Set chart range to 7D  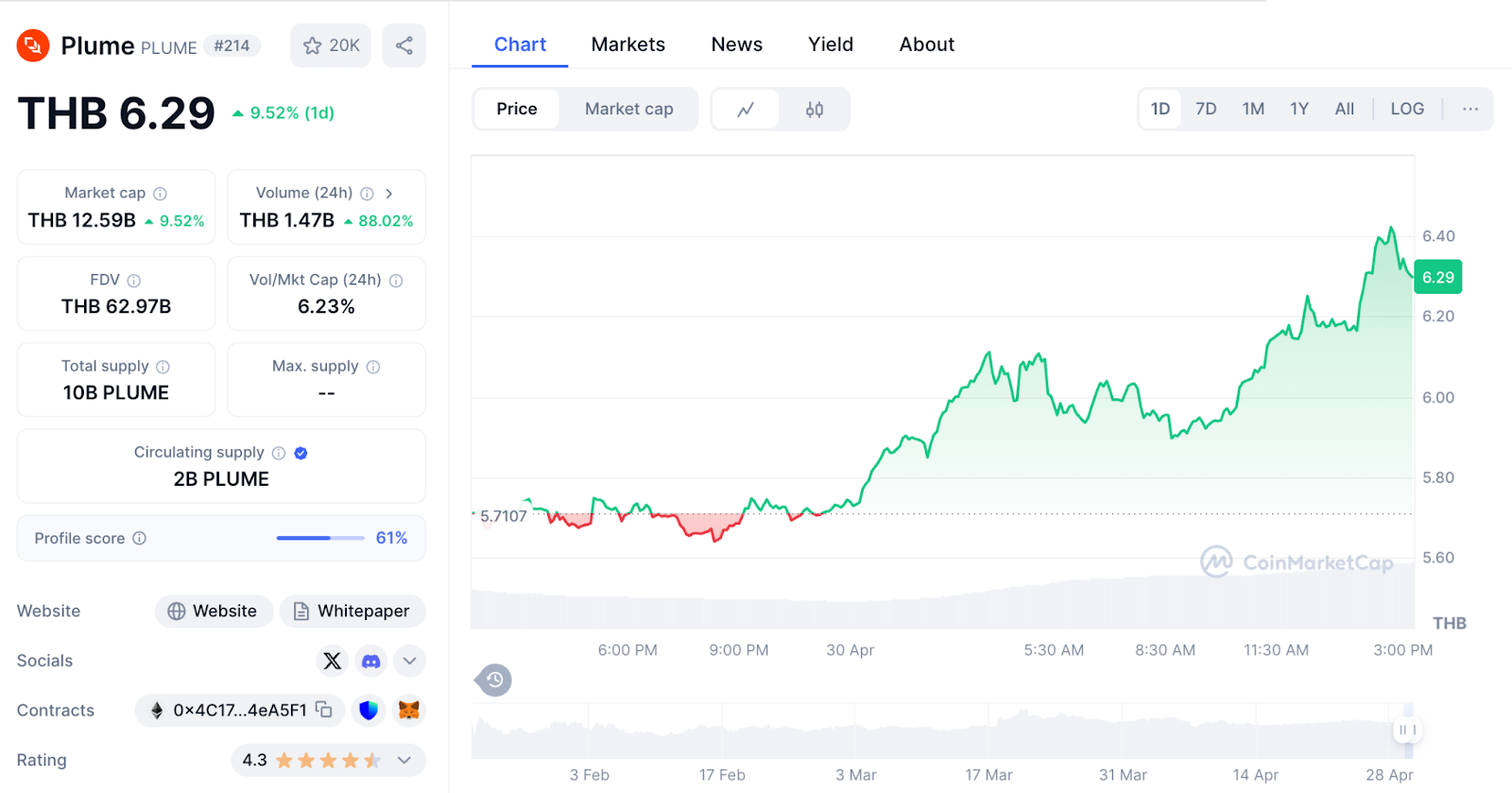tap(1206, 109)
